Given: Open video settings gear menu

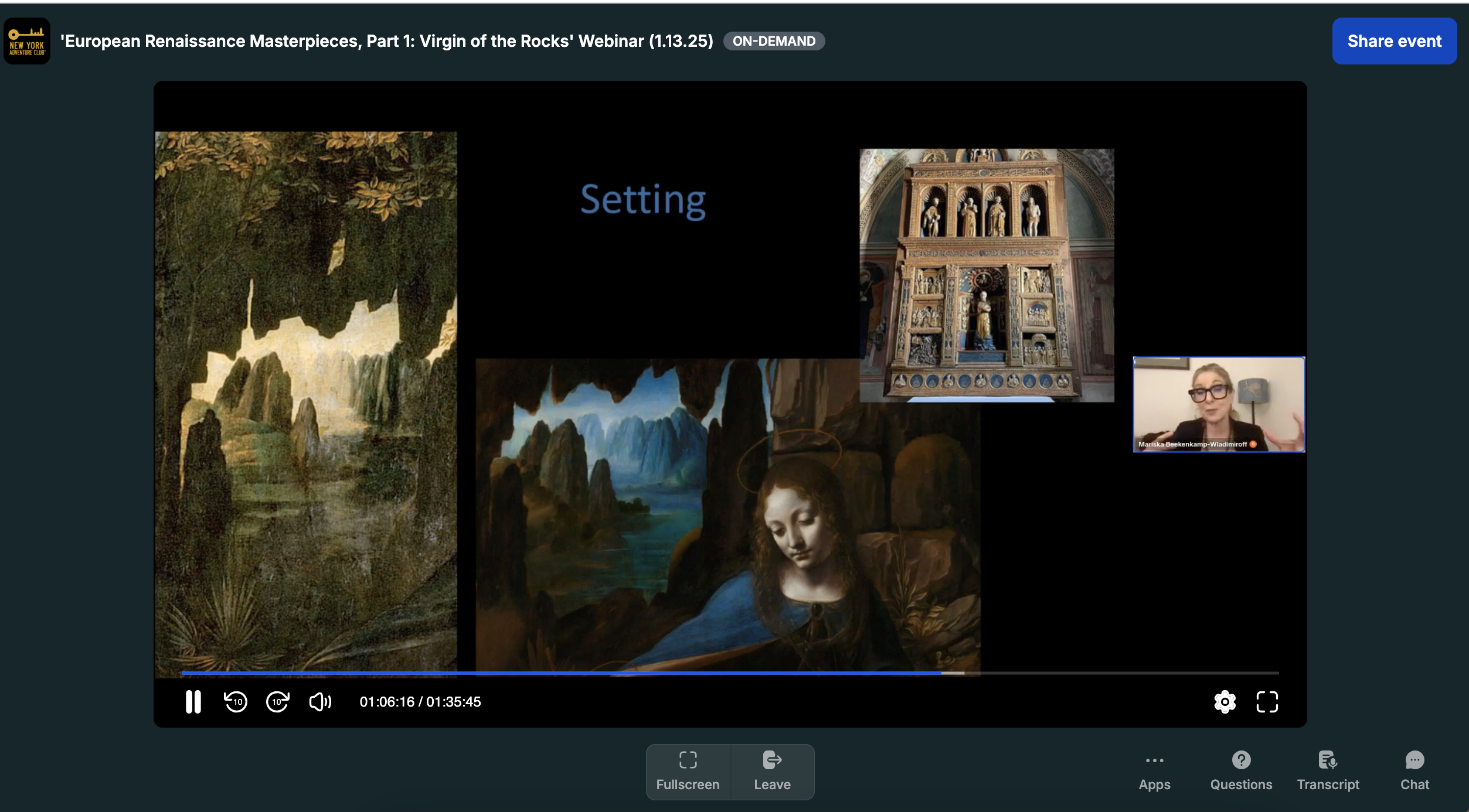Looking at the screenshot, I should 1225,701.
